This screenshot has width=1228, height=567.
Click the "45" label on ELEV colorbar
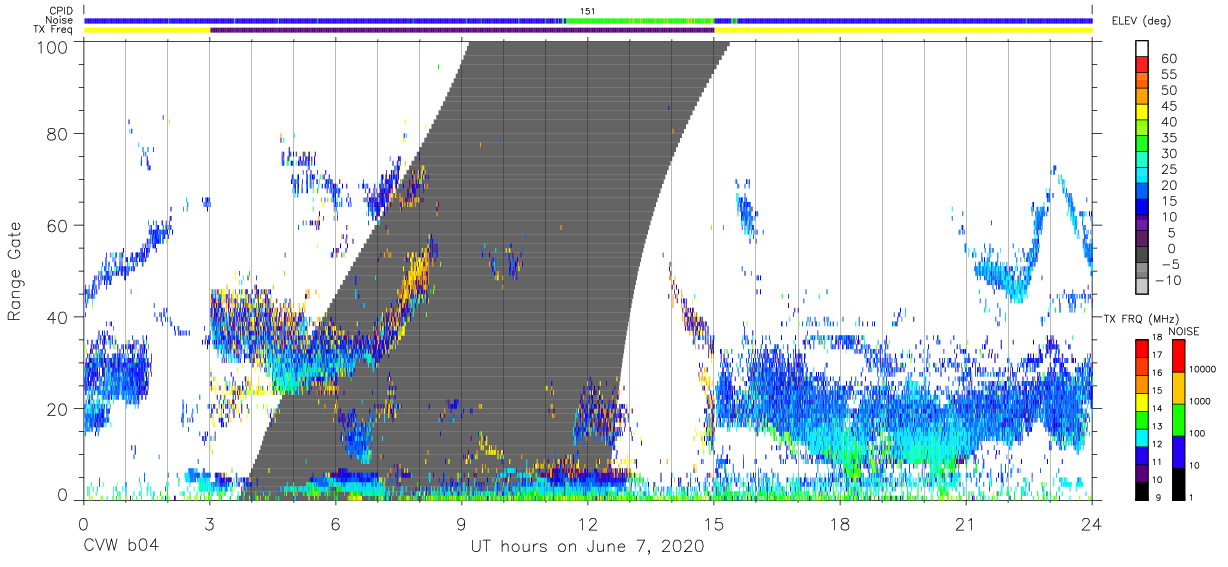pyautogui.click(x=1168, y=106)
